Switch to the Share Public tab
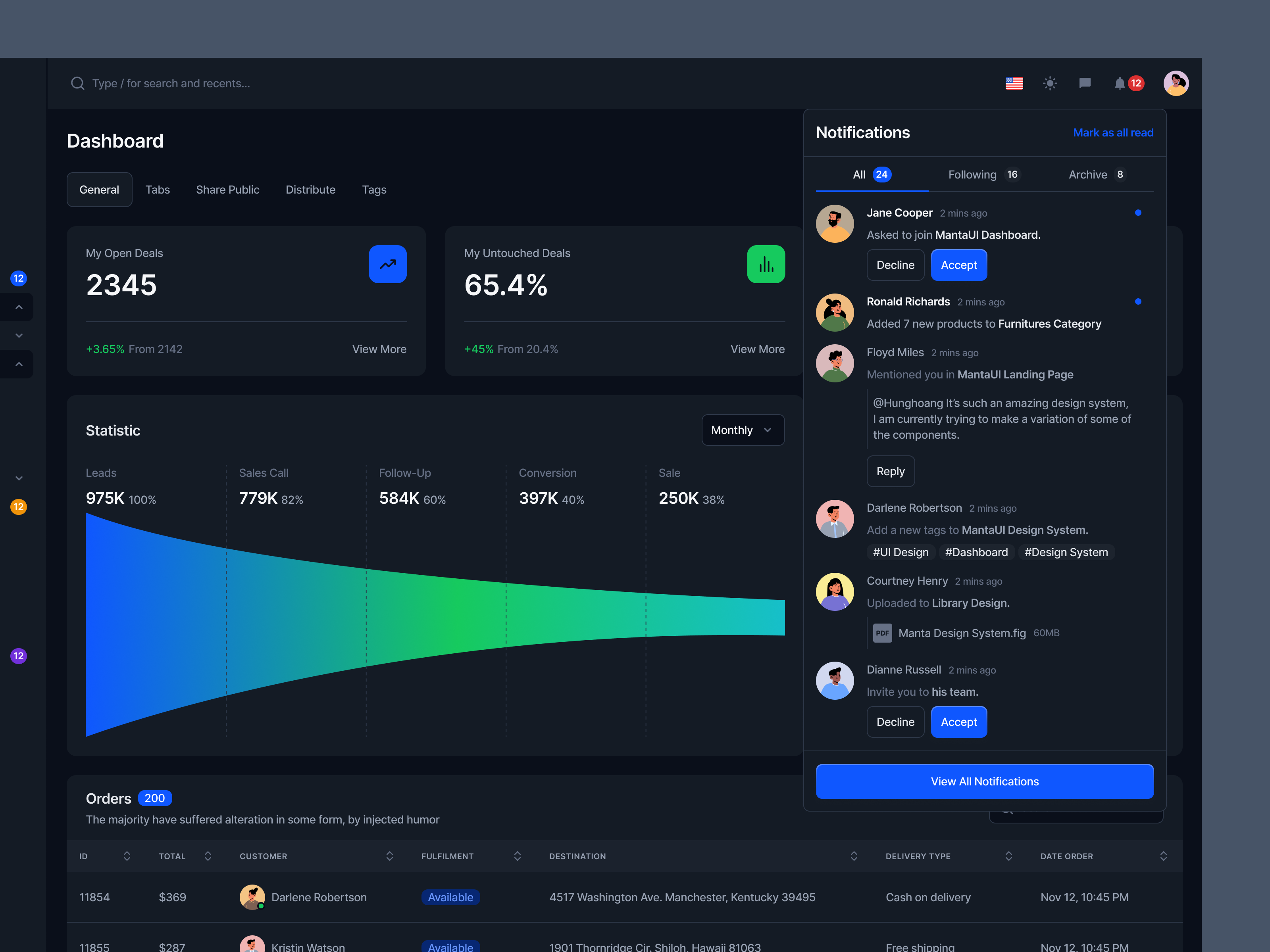The width and height of the screenshot is (1270, 952). click(227, 189)
